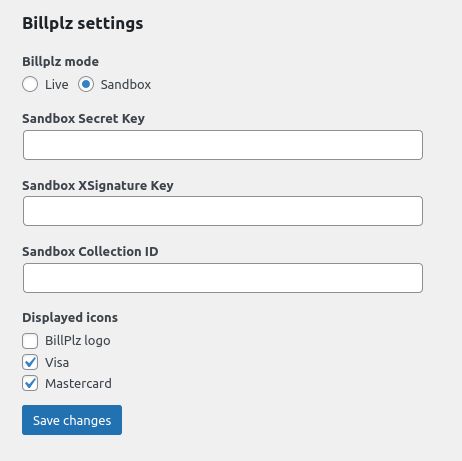Click the "Billplz settings" heading
The height and width of the screenshot is (461, 462).
point(83,24)
